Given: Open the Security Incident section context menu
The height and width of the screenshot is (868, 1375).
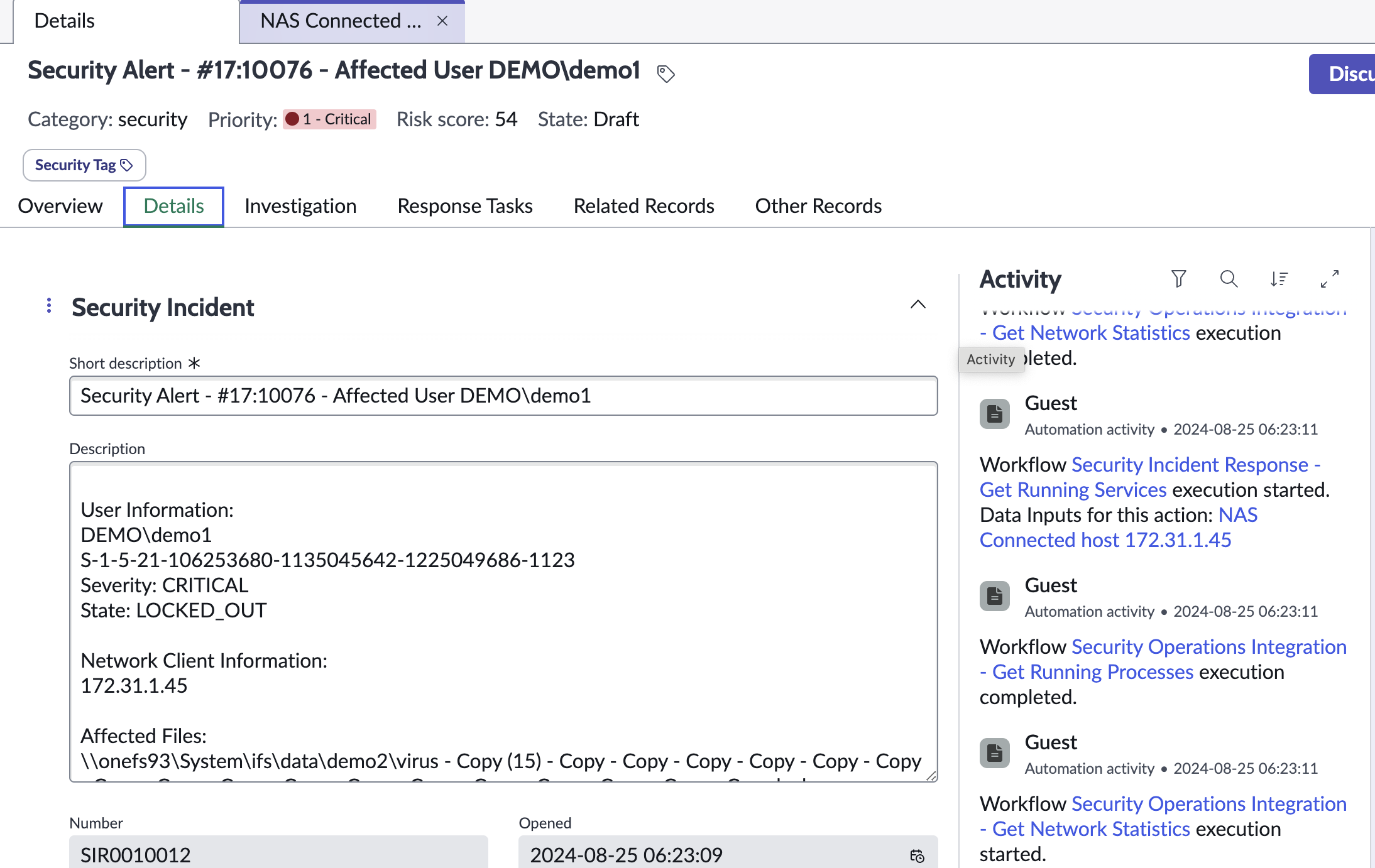Looking at the screenshot, I should (49, 306).
